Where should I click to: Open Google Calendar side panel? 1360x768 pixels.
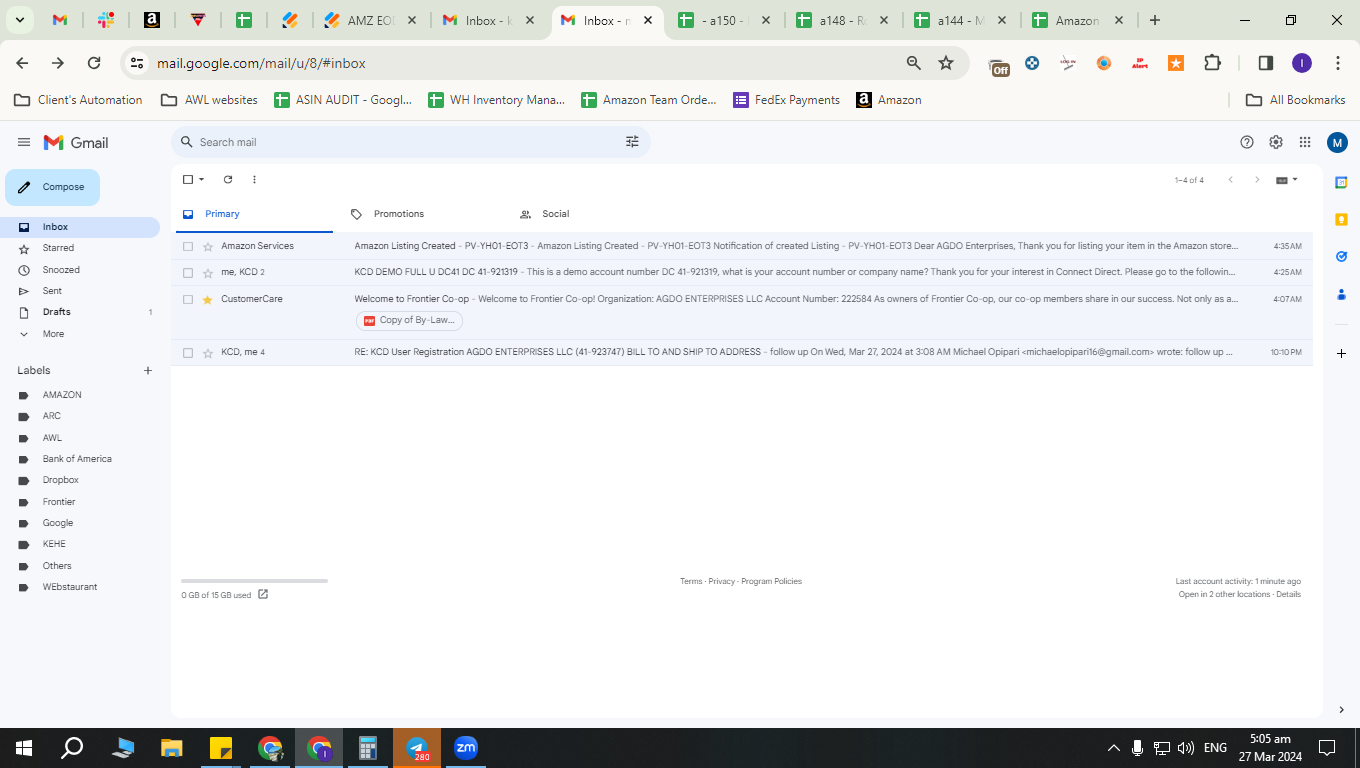[x=1341, y=182]
